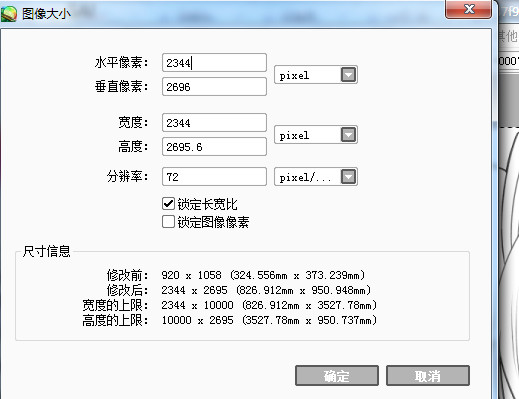This screenshot has width=519, height=399.
Task: Close the 图像大小 dialog with X
Action: point(468,9)
